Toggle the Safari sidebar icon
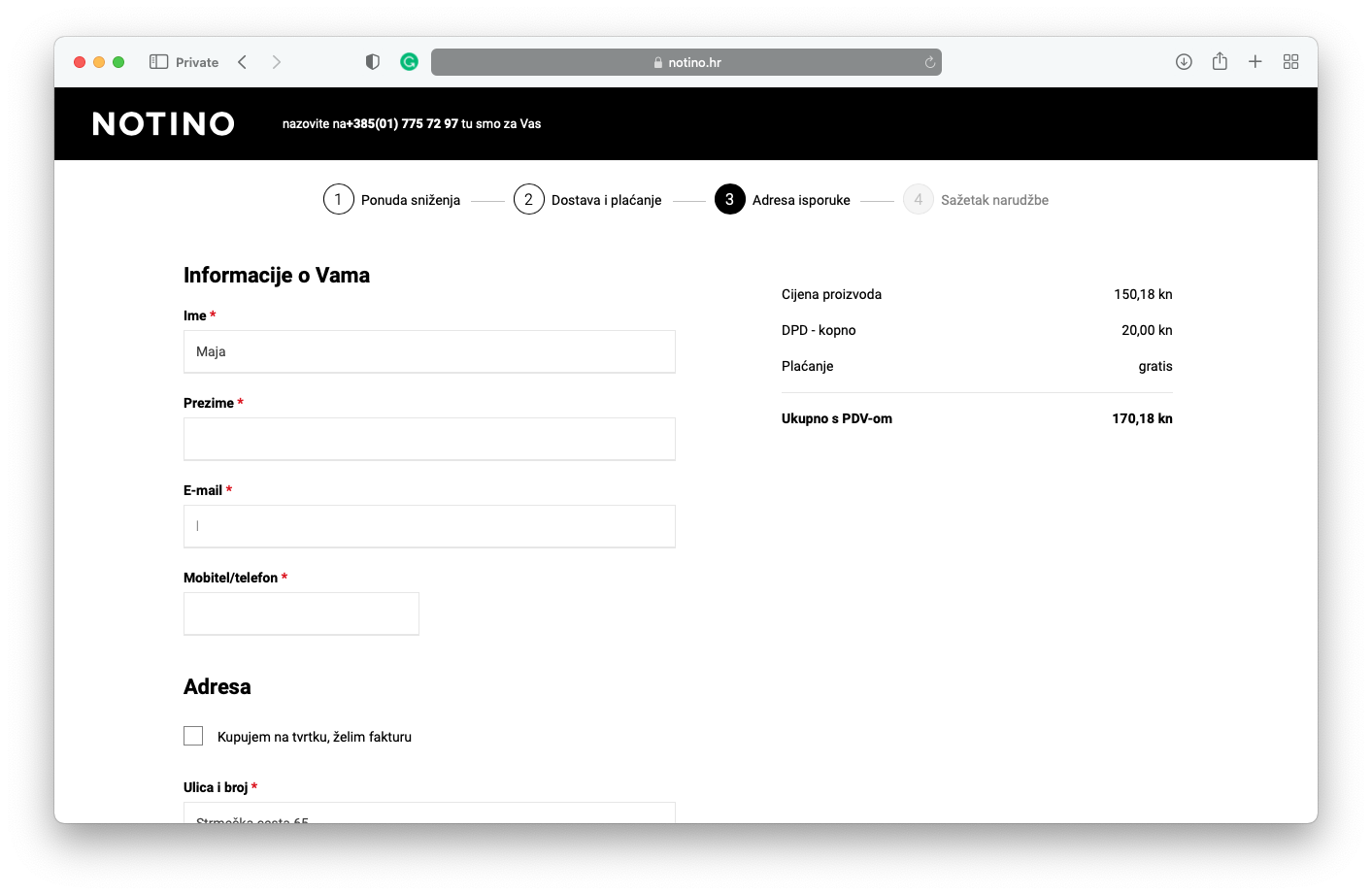This screenshot has width=1372, height=895. (x=158, y=62)
